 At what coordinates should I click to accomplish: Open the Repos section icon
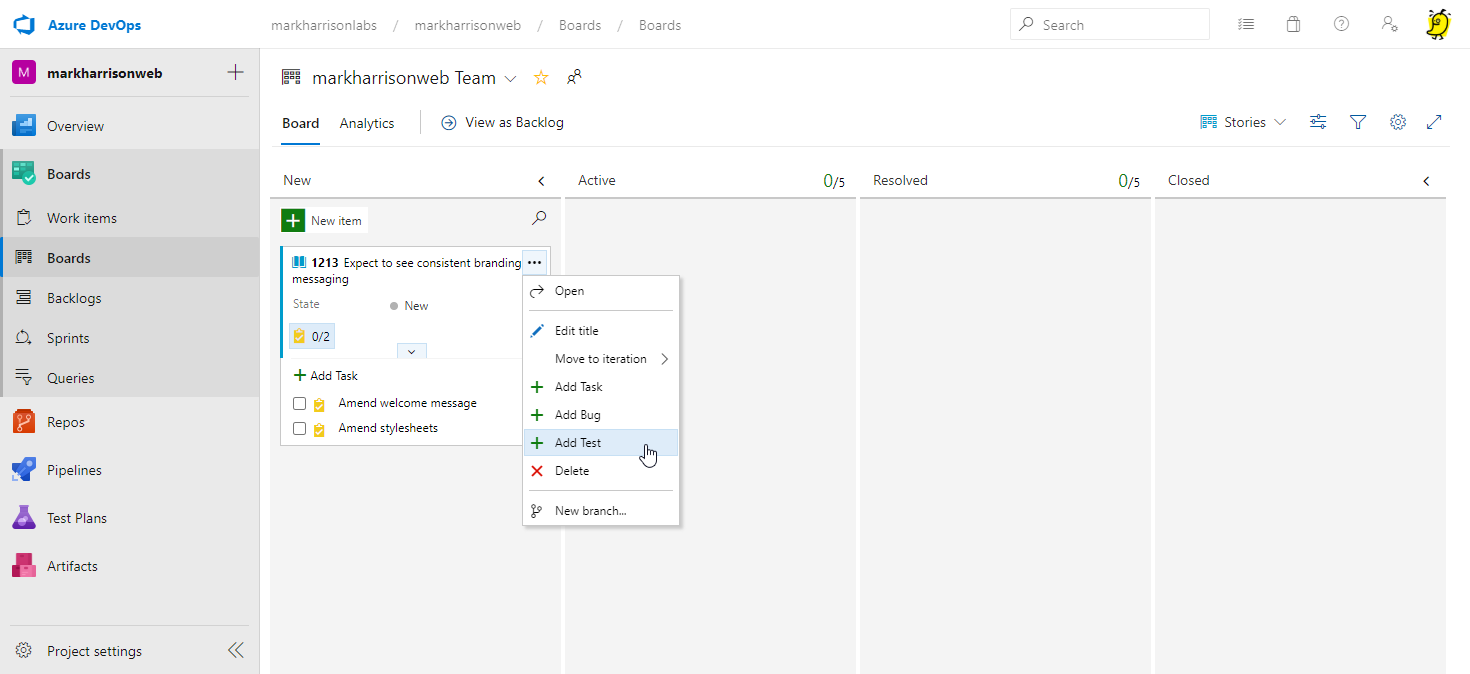point(24,422)
